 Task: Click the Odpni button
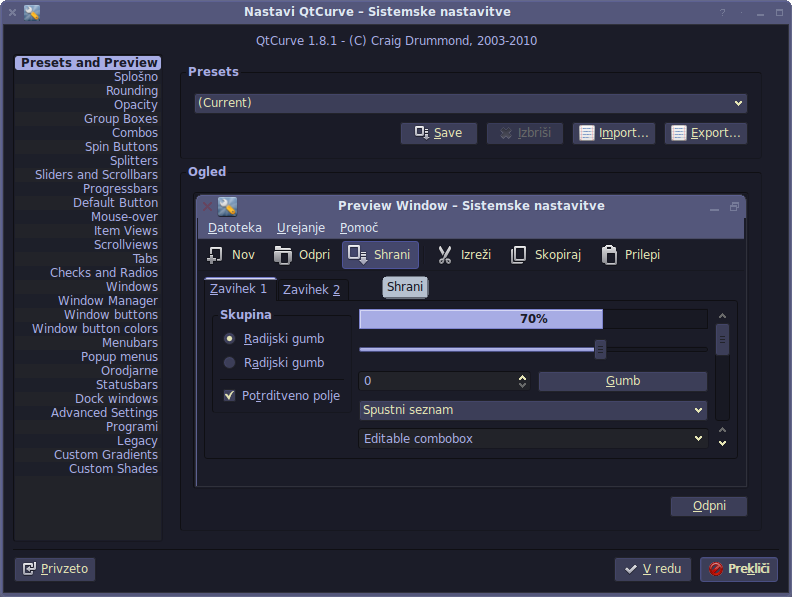[709, 506]
